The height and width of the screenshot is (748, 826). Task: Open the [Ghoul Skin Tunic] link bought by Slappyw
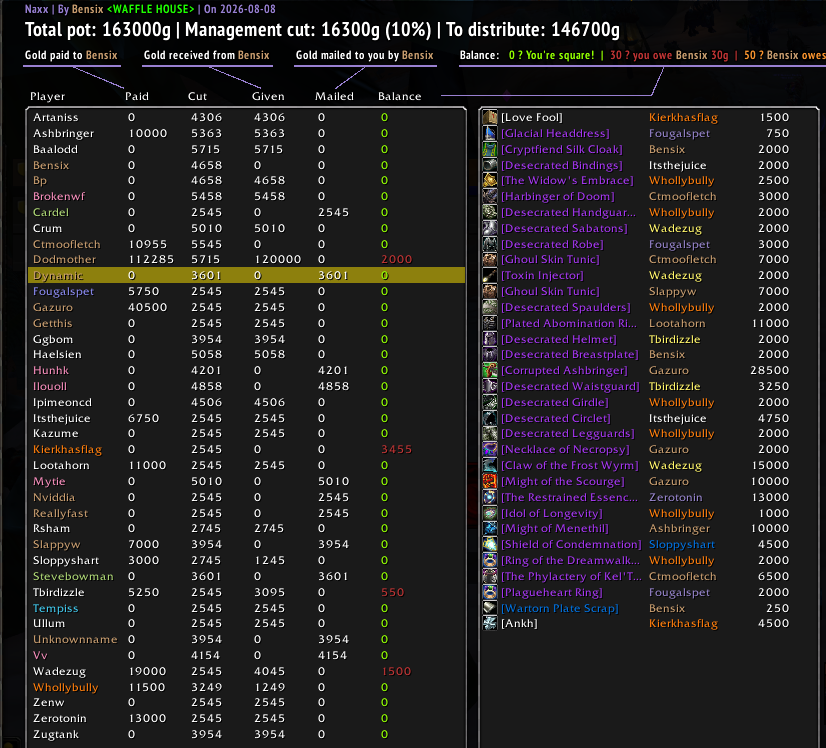(x=550, y=291)
